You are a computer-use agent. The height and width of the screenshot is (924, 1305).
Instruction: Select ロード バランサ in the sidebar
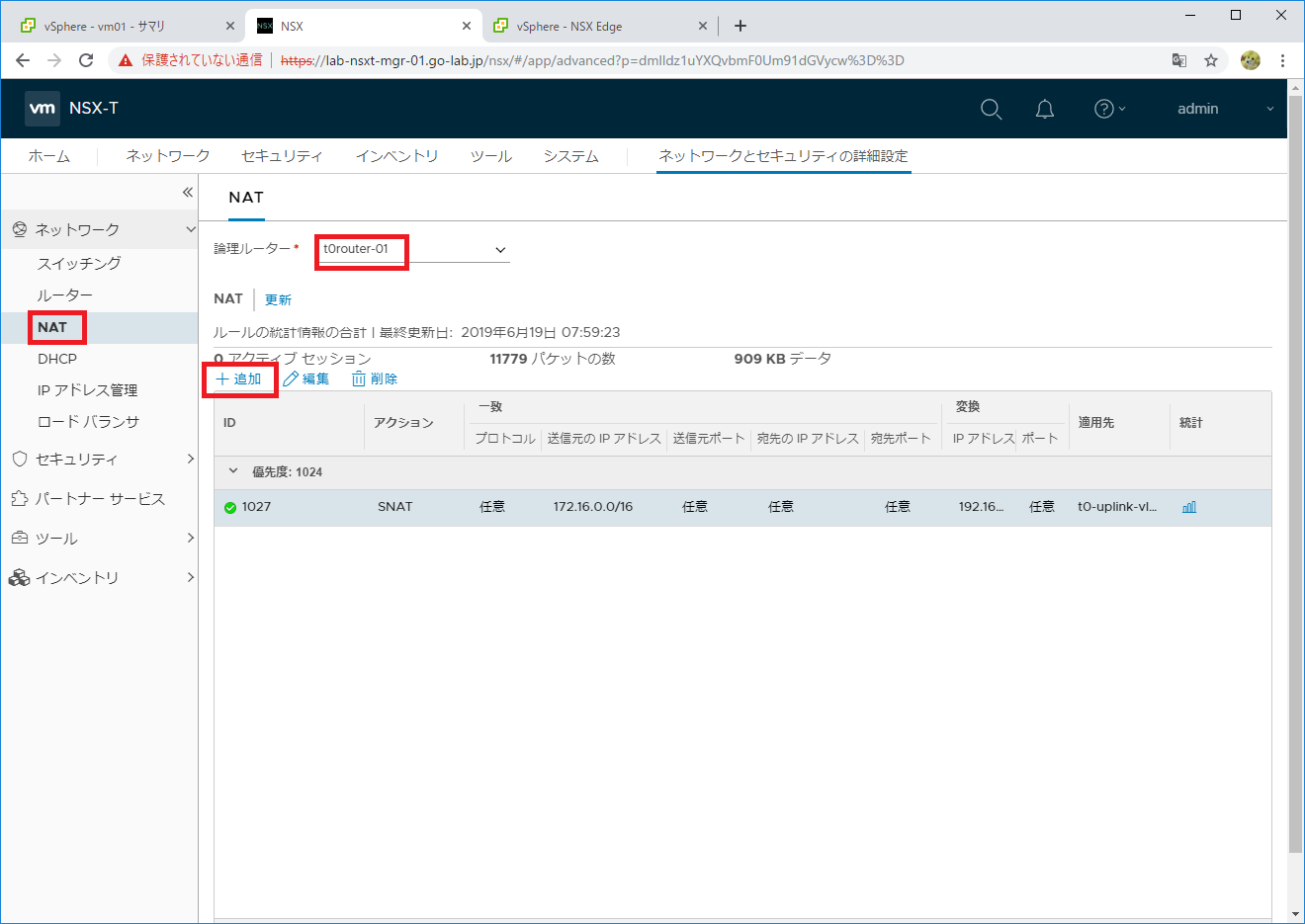89,422
